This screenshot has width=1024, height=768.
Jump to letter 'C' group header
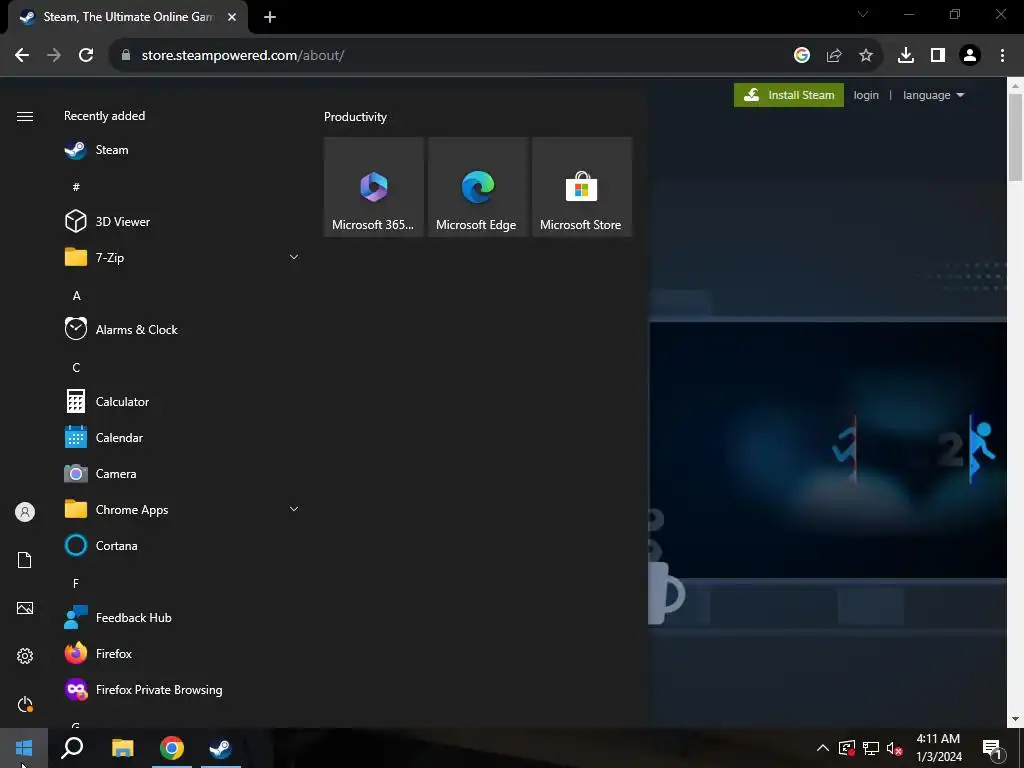[x=76, y=367]
